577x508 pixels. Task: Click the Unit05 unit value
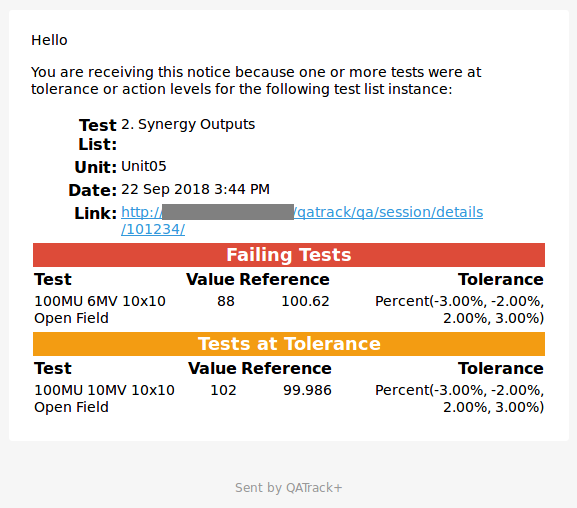tap(144, 166)
